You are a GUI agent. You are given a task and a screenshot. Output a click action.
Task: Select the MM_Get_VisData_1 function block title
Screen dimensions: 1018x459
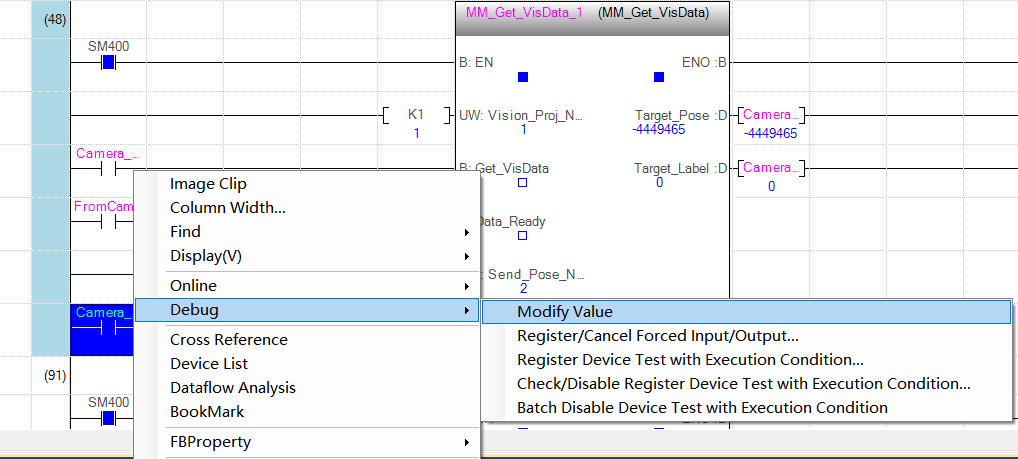coord(524,13)
